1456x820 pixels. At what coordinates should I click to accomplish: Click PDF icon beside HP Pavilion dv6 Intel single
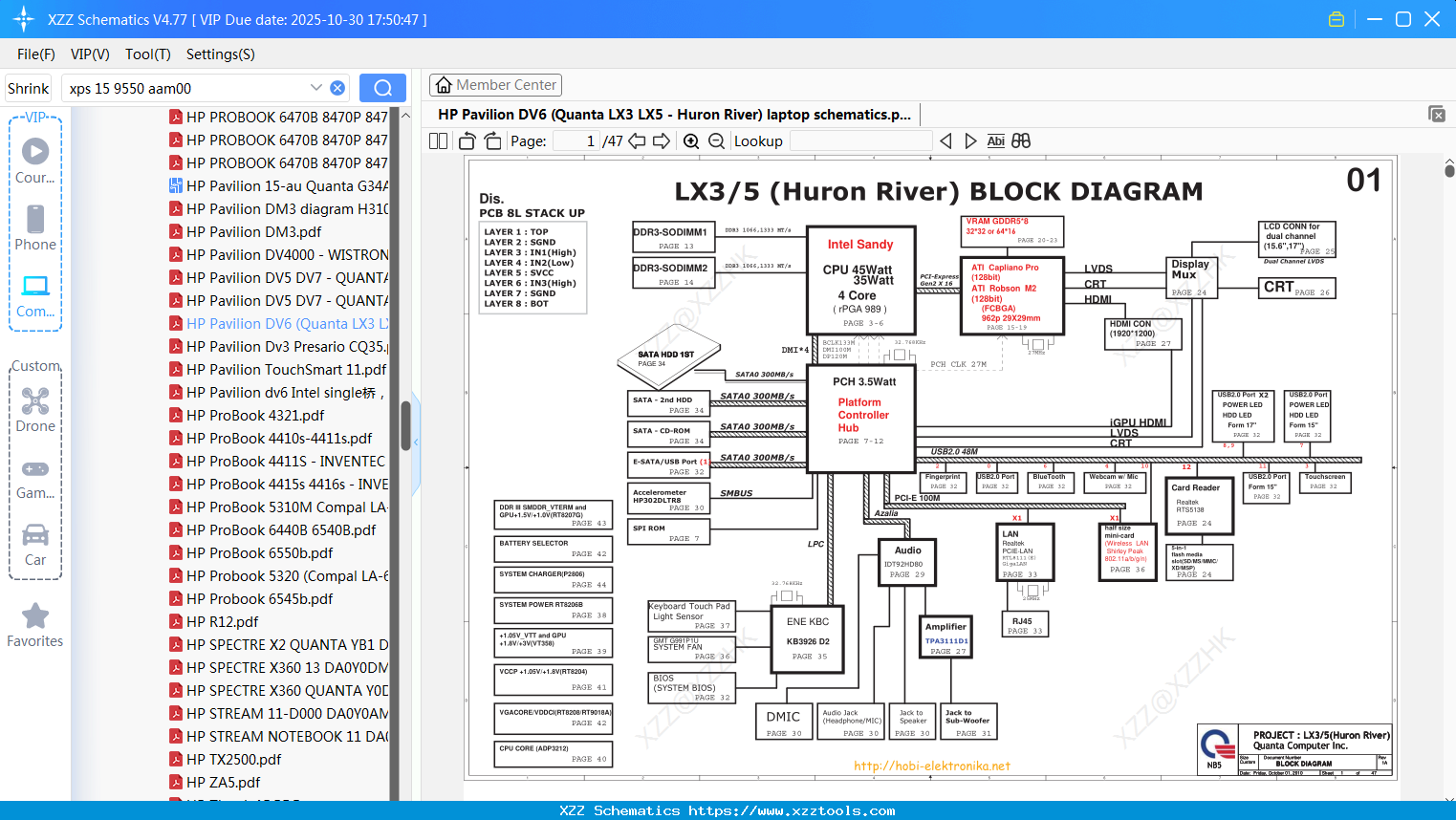click(176, 392)
